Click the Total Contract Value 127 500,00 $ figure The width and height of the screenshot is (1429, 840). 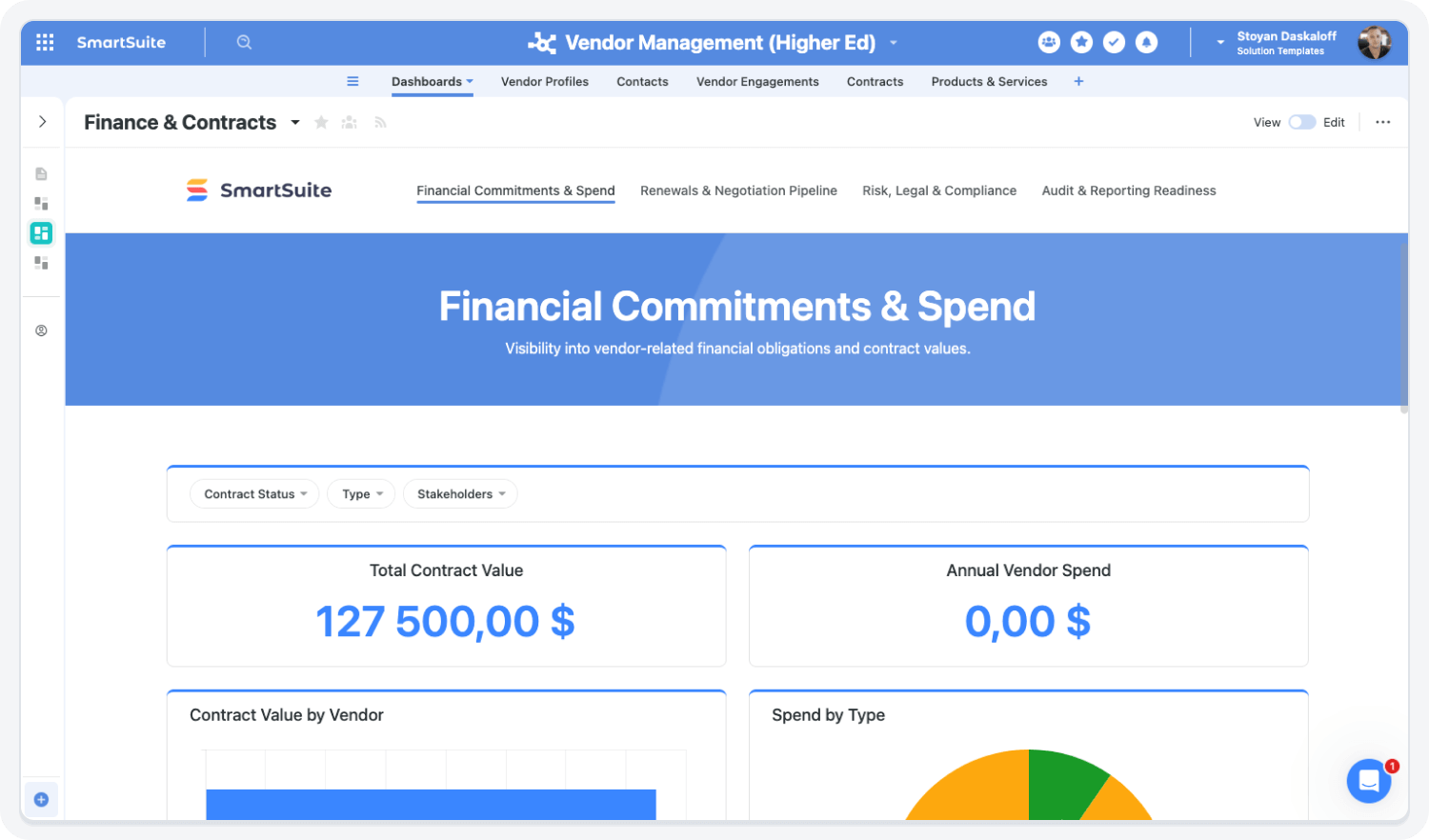[446, 621]
